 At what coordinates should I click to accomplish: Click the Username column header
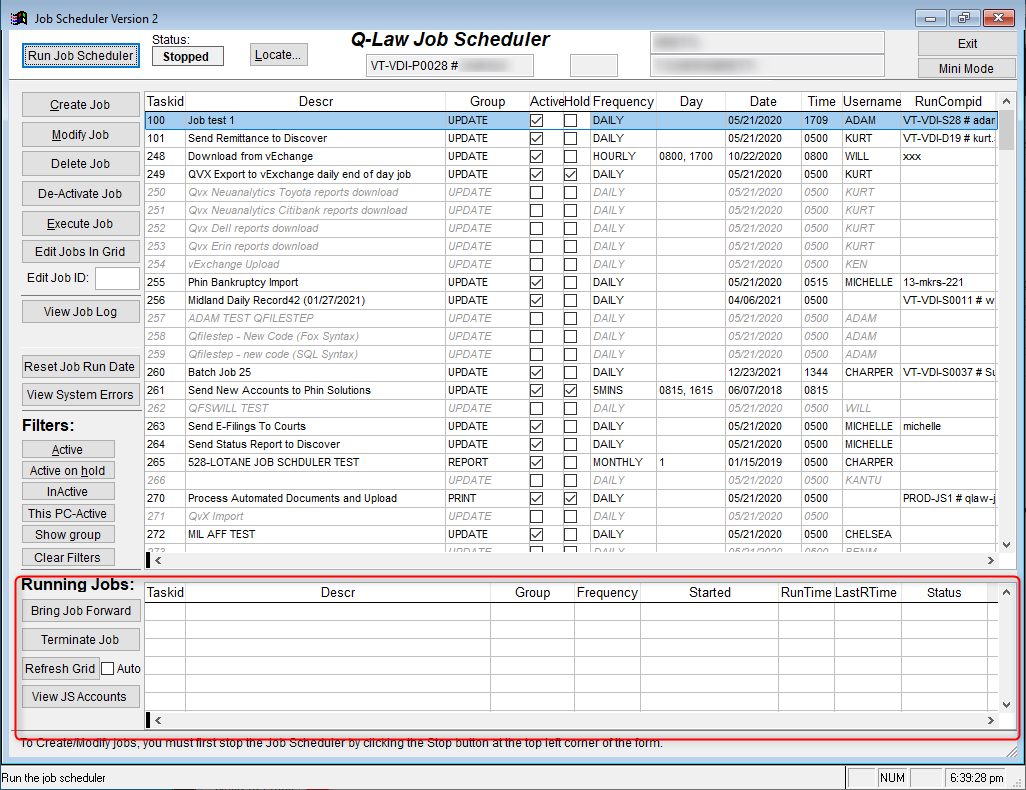872,101
